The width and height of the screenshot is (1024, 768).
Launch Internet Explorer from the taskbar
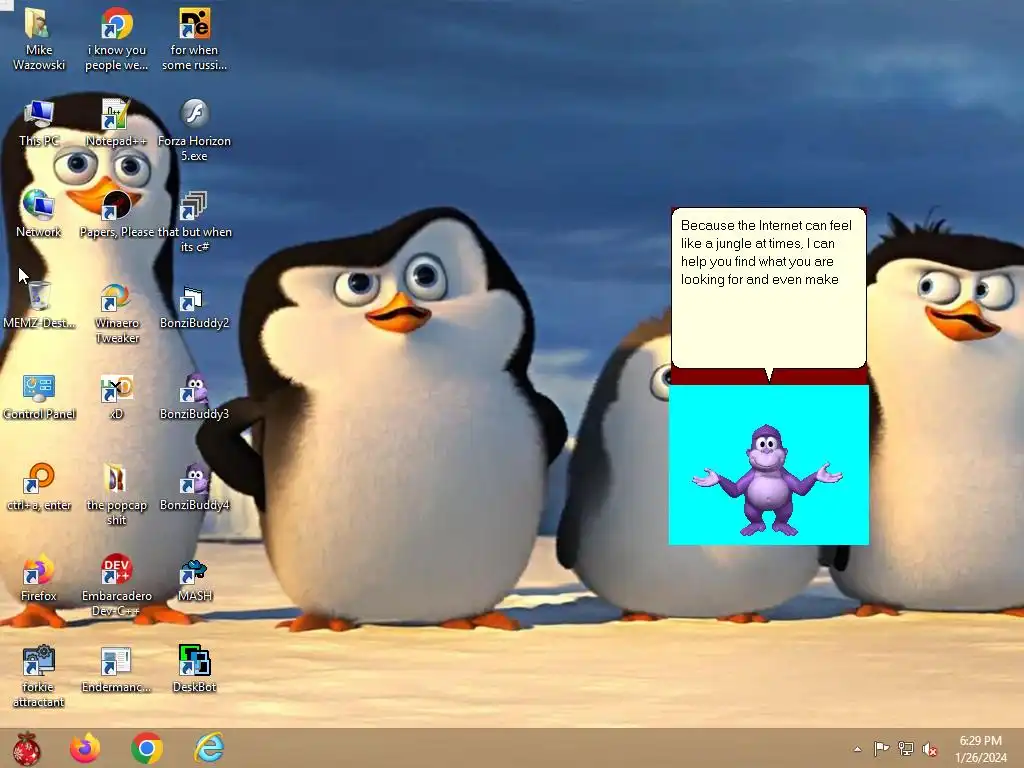pyautogui.click(x=209, y=748)
